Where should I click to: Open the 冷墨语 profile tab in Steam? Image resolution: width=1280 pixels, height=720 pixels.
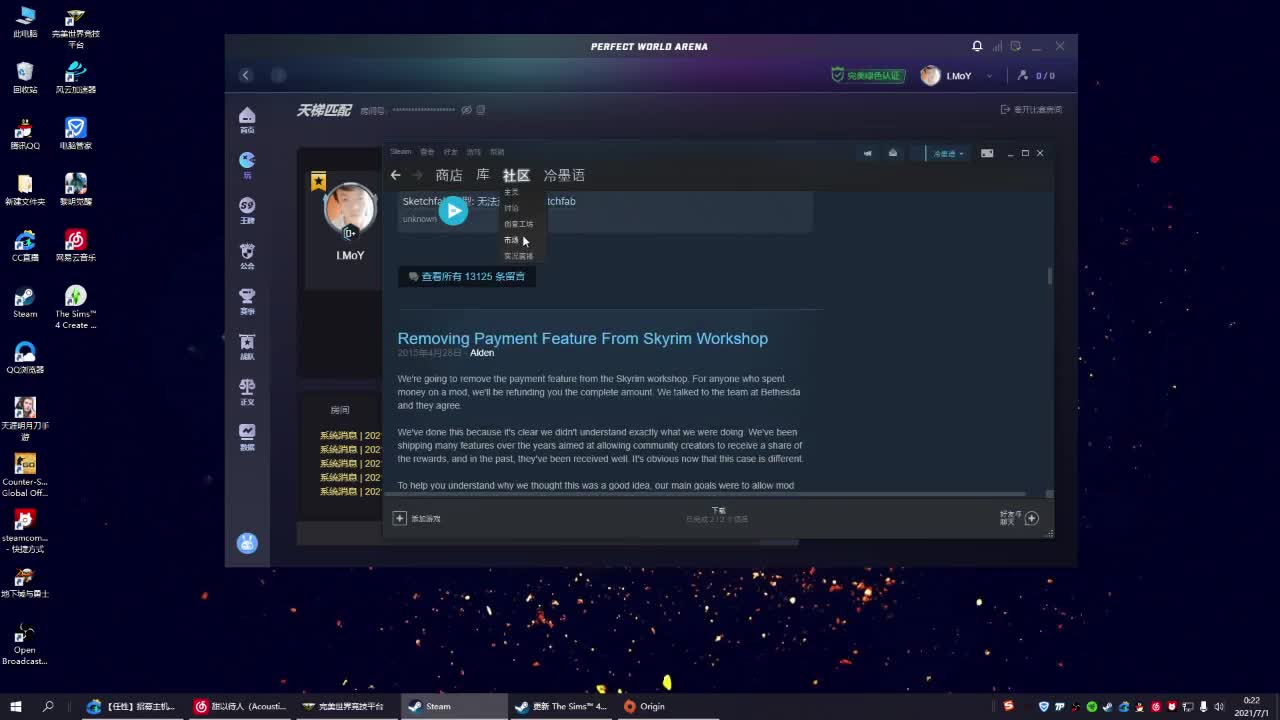564,175
